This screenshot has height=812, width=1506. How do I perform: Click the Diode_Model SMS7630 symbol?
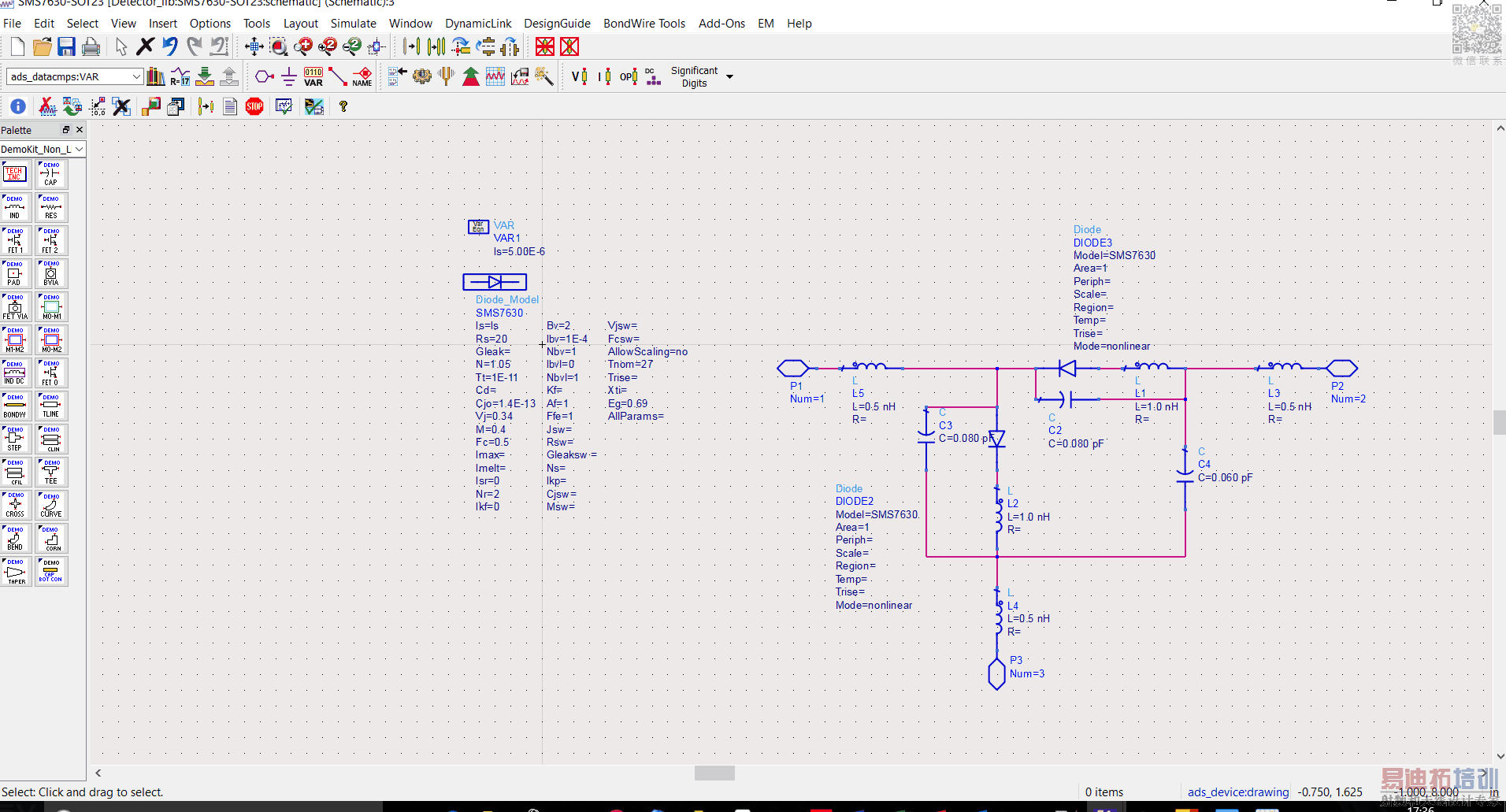[495, 282]
